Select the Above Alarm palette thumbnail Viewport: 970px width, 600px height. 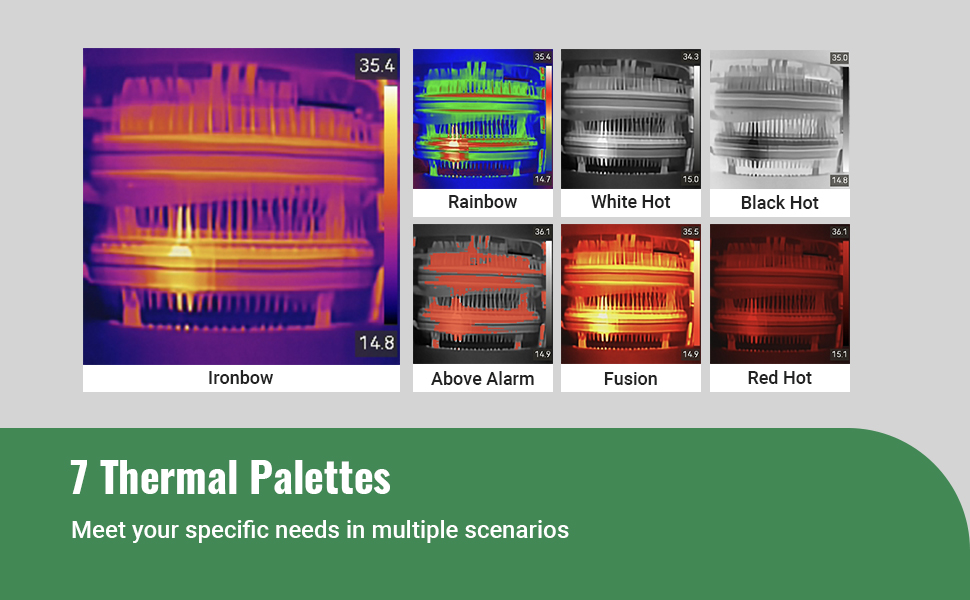(x=482, y=294)
